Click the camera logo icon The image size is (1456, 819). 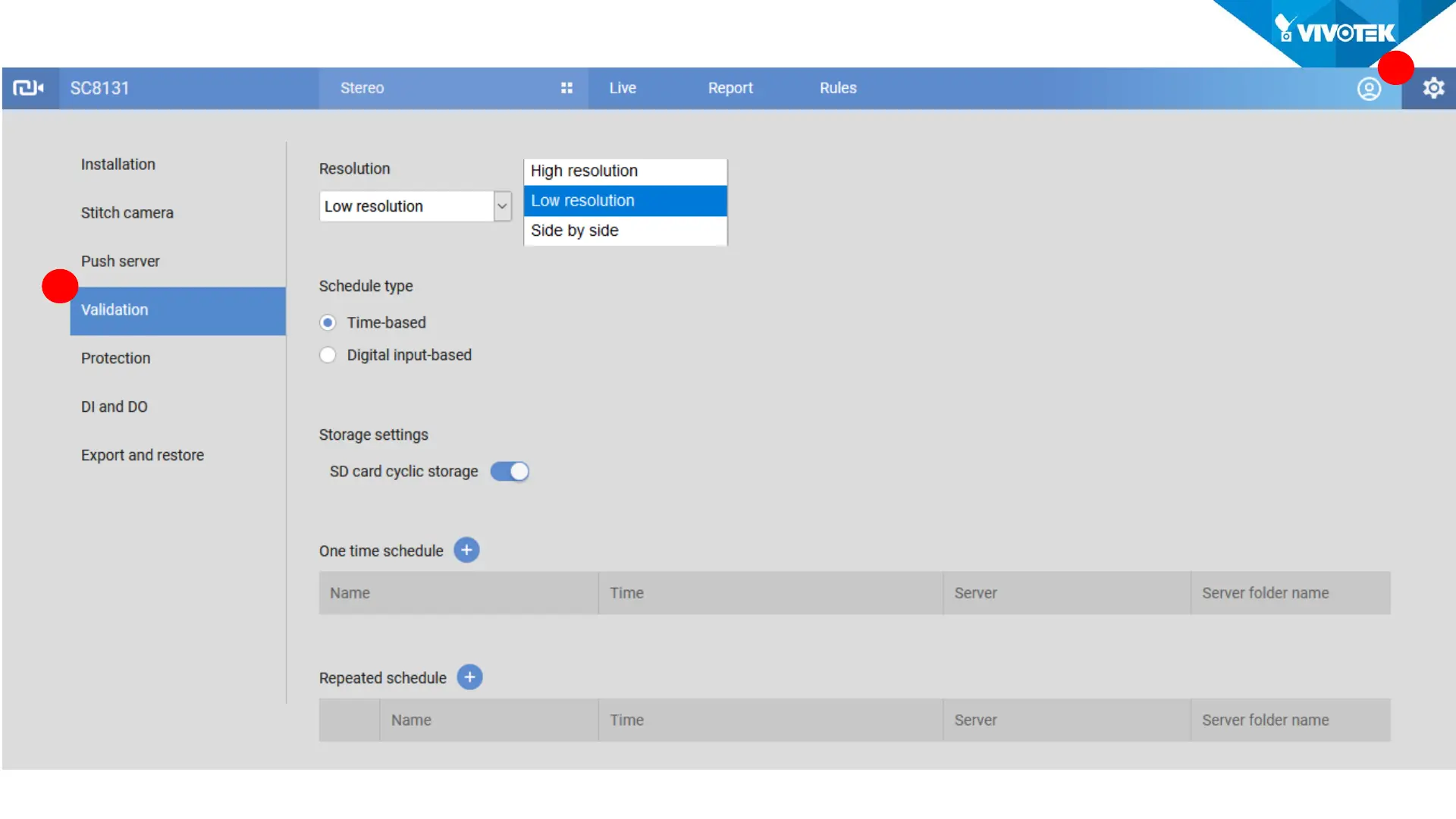pos(29,88)
